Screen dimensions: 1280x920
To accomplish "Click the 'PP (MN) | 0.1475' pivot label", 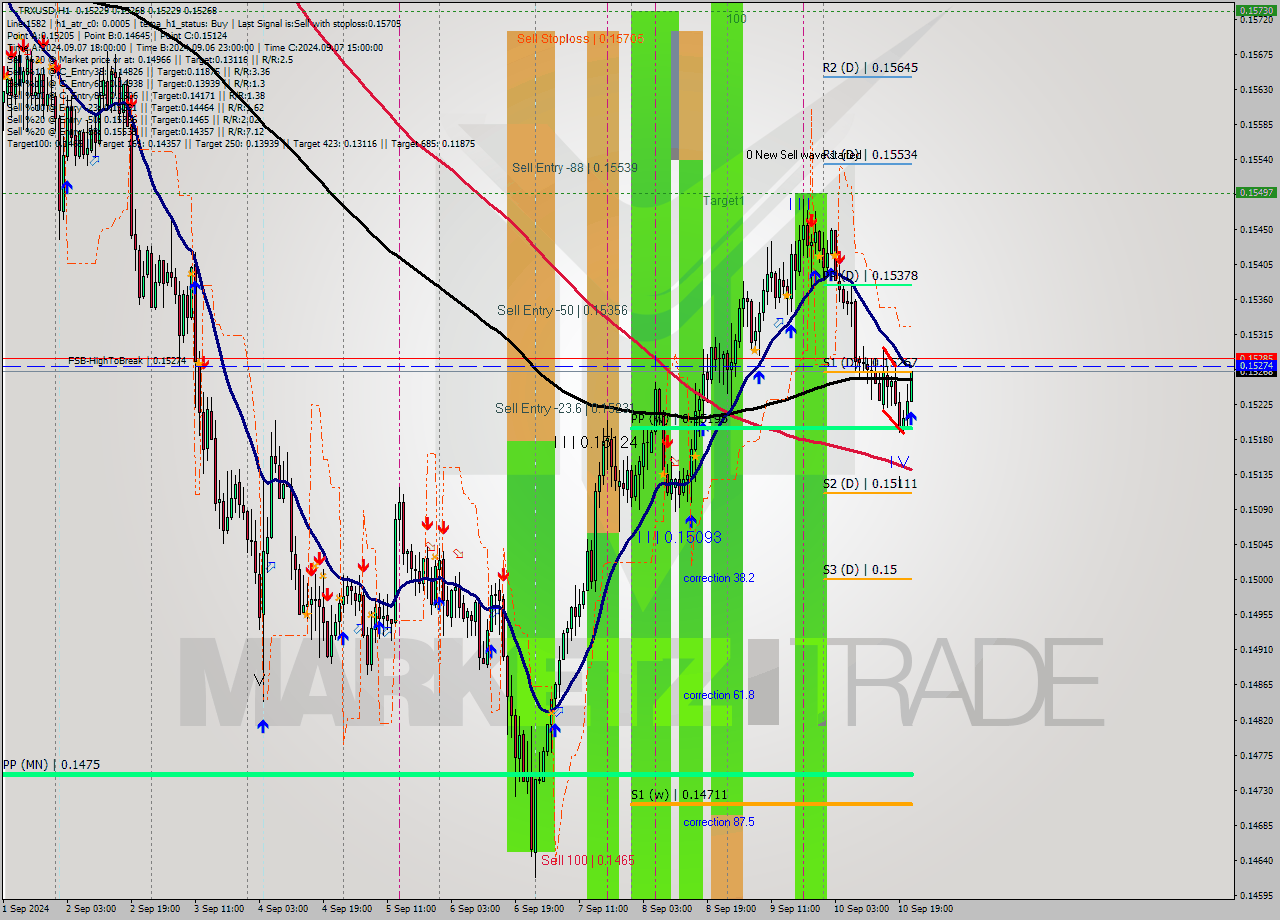I will click(51, 764).
